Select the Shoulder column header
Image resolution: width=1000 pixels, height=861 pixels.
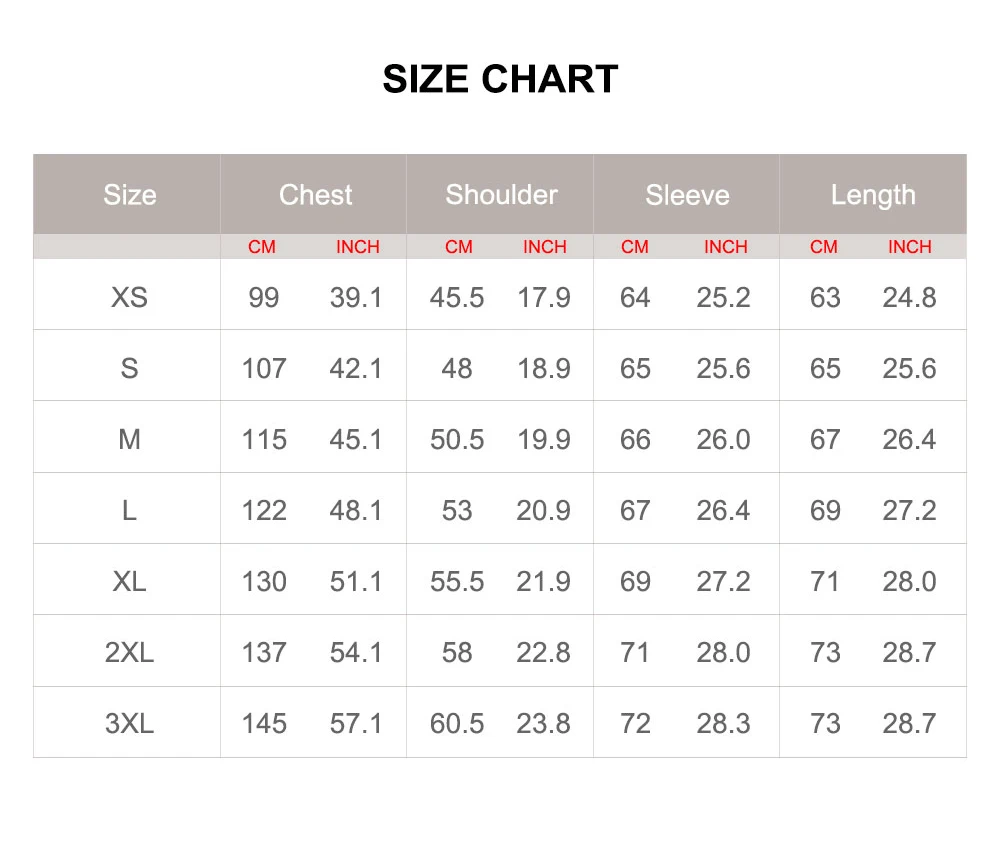coord(501,195)
